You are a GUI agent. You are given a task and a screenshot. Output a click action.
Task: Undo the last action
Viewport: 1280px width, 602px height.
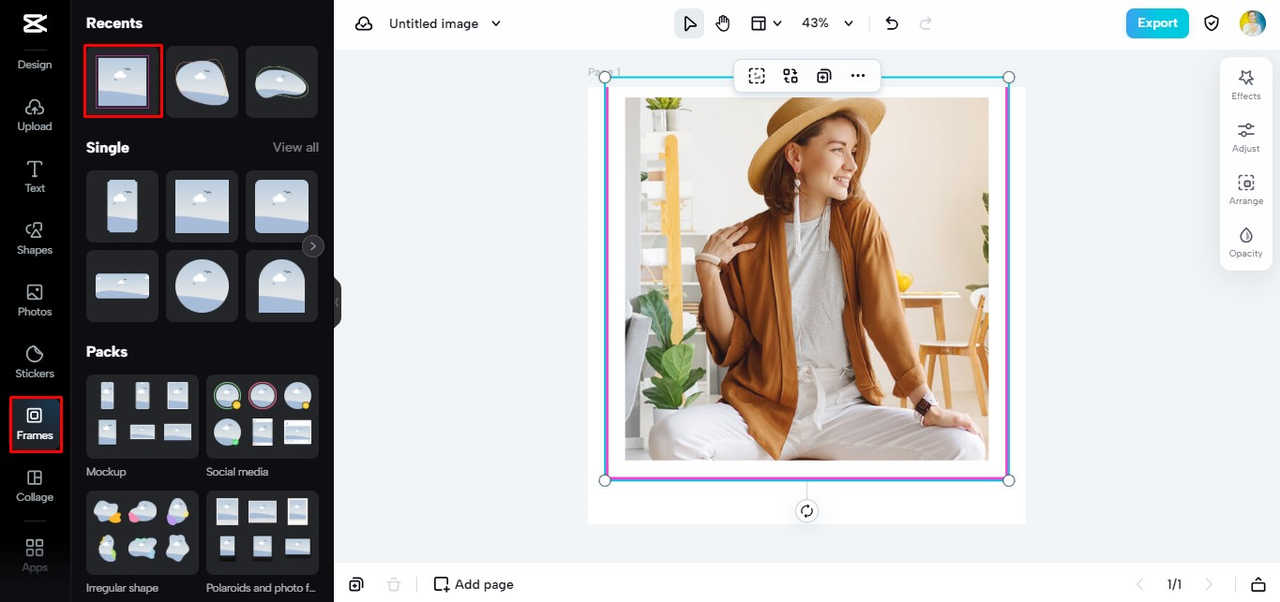892,23
